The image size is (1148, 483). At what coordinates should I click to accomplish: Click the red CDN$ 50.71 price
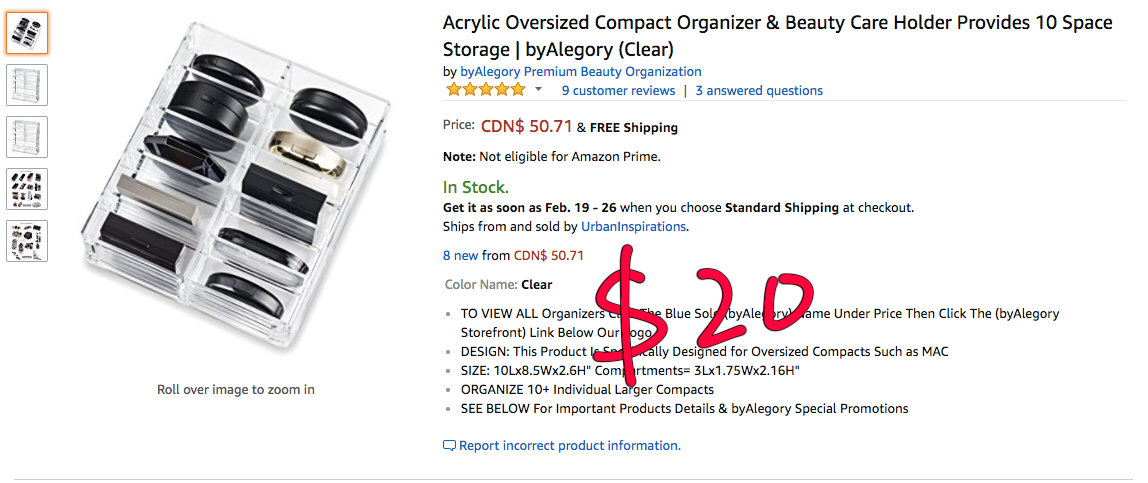pos(526,127)
